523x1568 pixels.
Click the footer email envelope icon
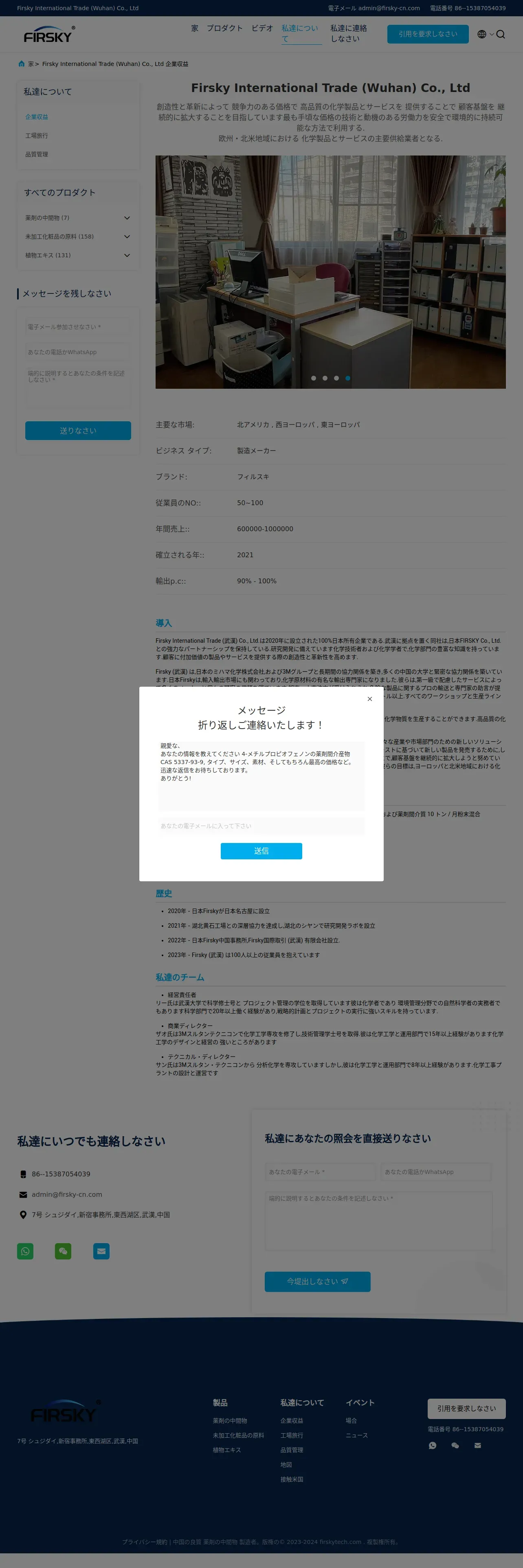pyautogui.click(x=477, y=1445)
